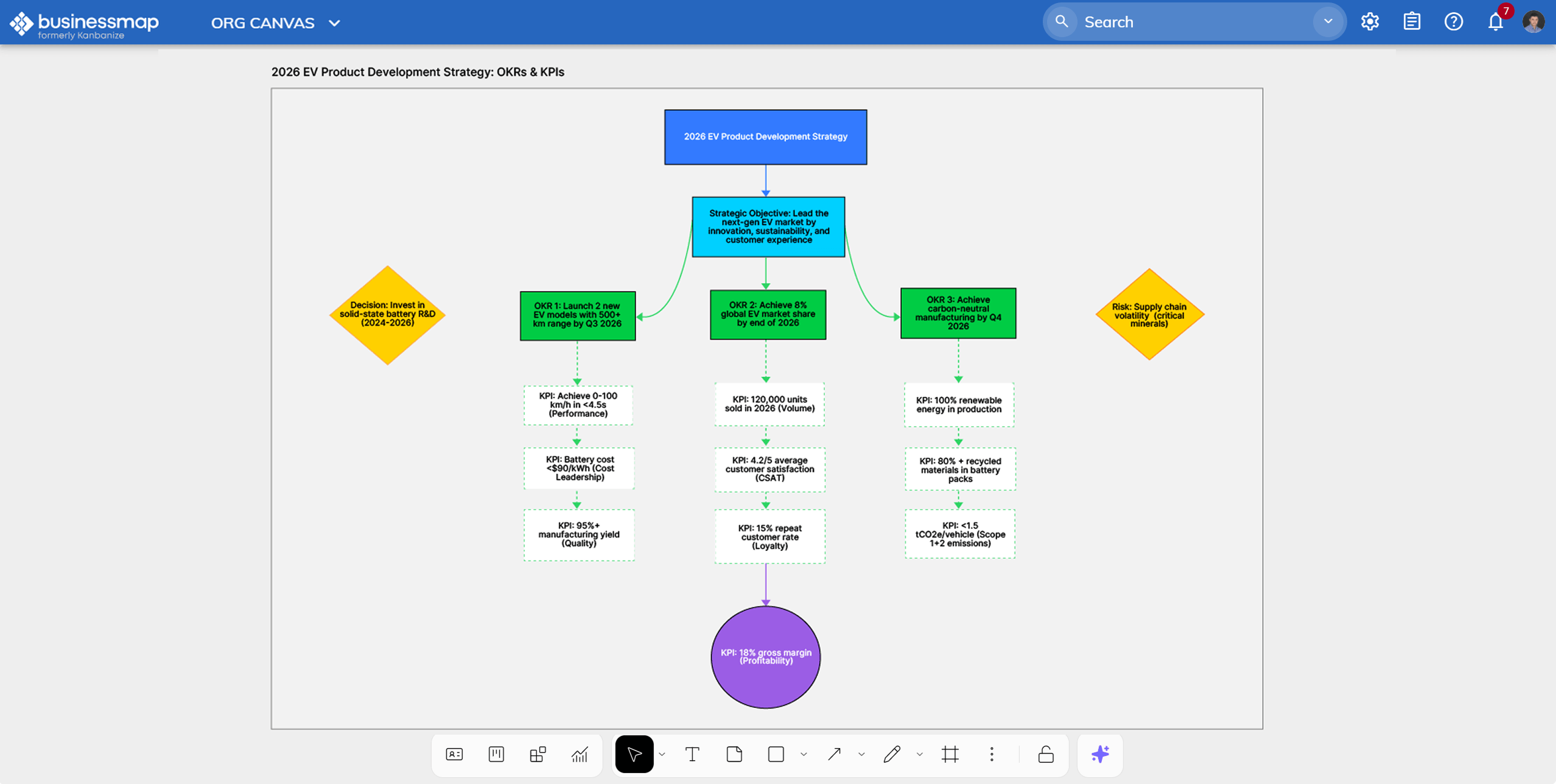Select the Frame tool

coord(950,754)
